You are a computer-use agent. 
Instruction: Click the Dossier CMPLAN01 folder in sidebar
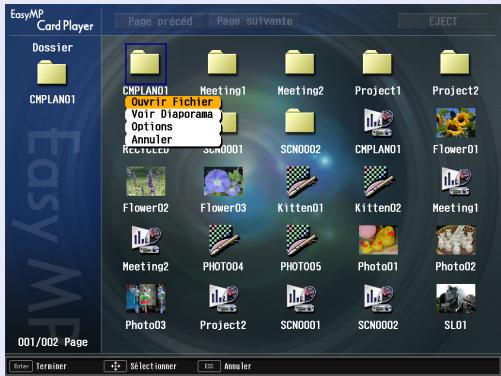coord(52,72)
